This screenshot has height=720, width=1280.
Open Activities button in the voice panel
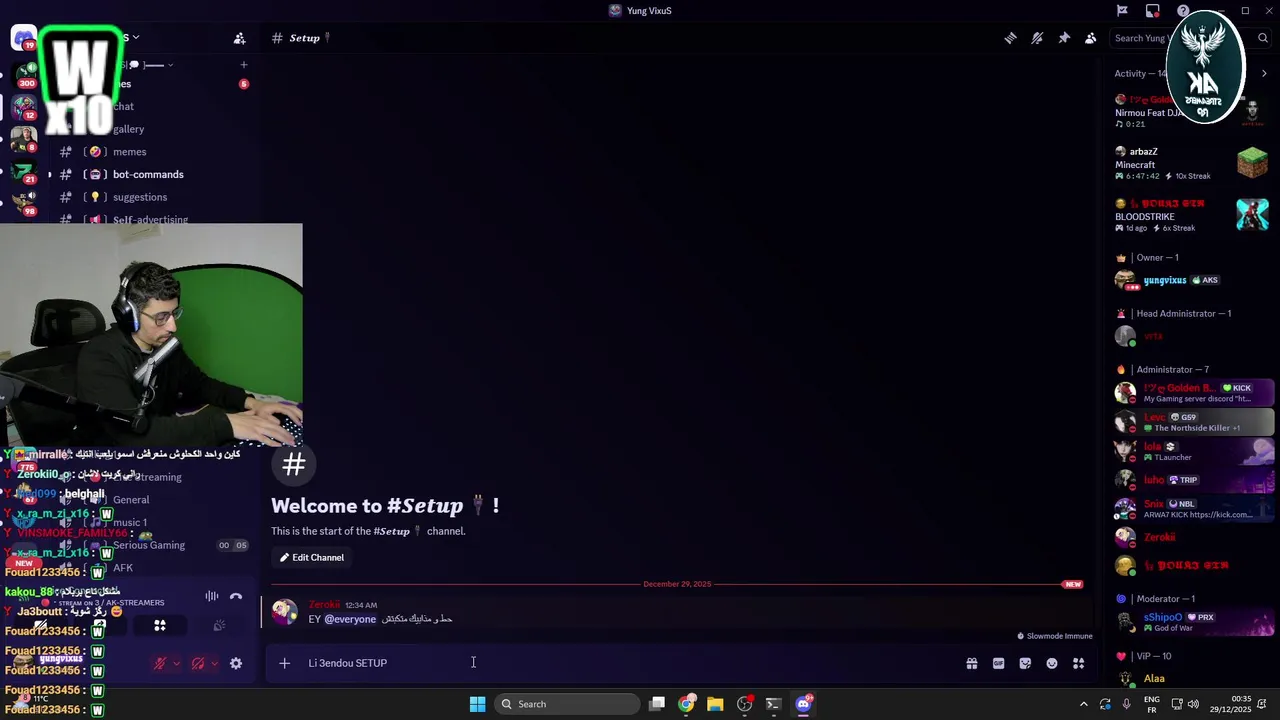(x=160, y=626)
